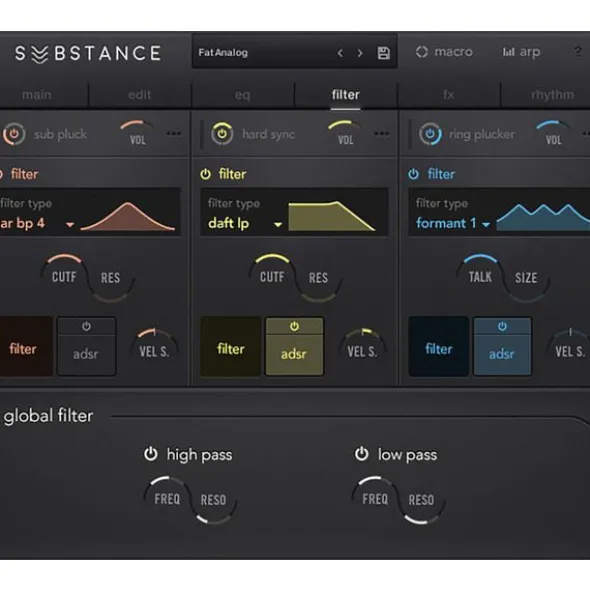The height and width of the screenshot is (591, 590).
Task: Switch to the main tab
Action: click(x=37, y=95)
